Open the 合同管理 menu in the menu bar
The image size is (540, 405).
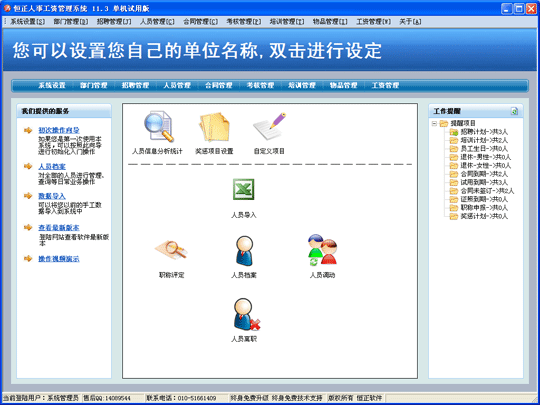pos(200,21)
